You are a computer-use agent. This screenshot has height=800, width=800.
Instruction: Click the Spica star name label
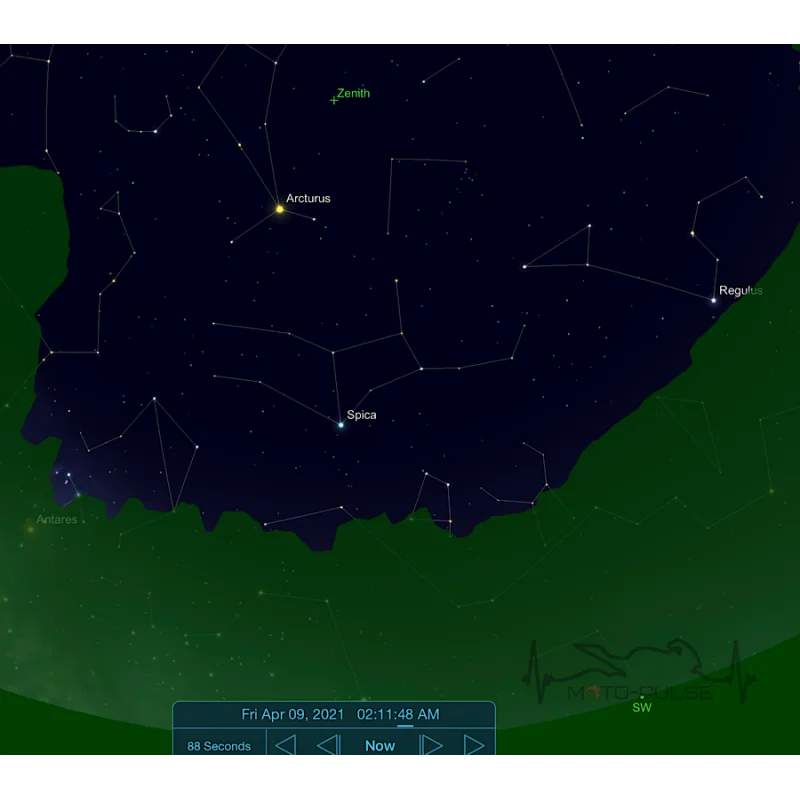click(x=362, y=415)
